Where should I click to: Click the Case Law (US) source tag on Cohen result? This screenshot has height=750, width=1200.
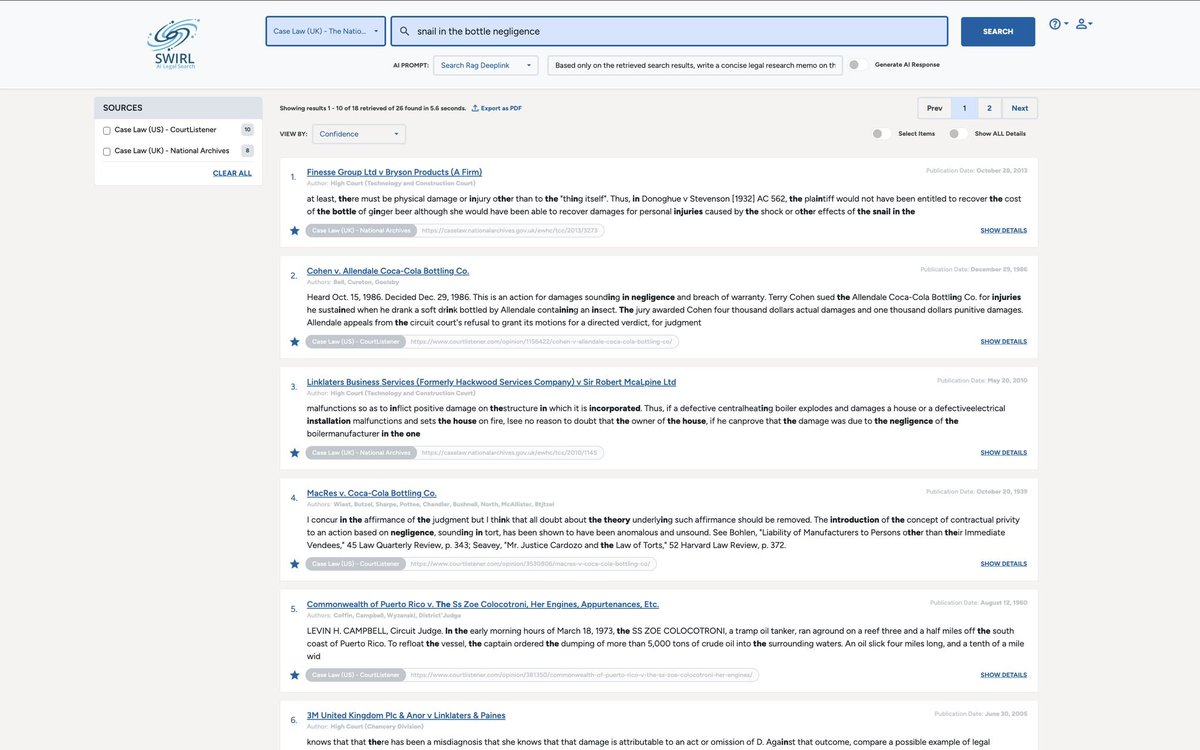[x=356, y=341]
